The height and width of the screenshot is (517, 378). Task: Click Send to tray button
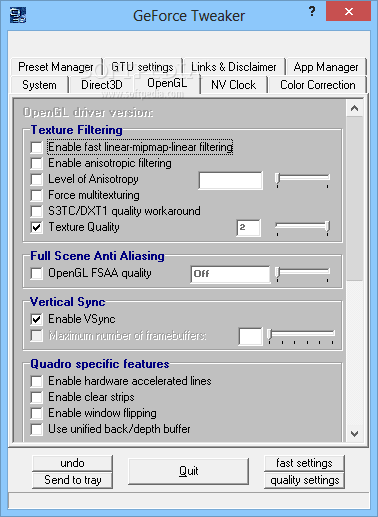pos(72,480)
